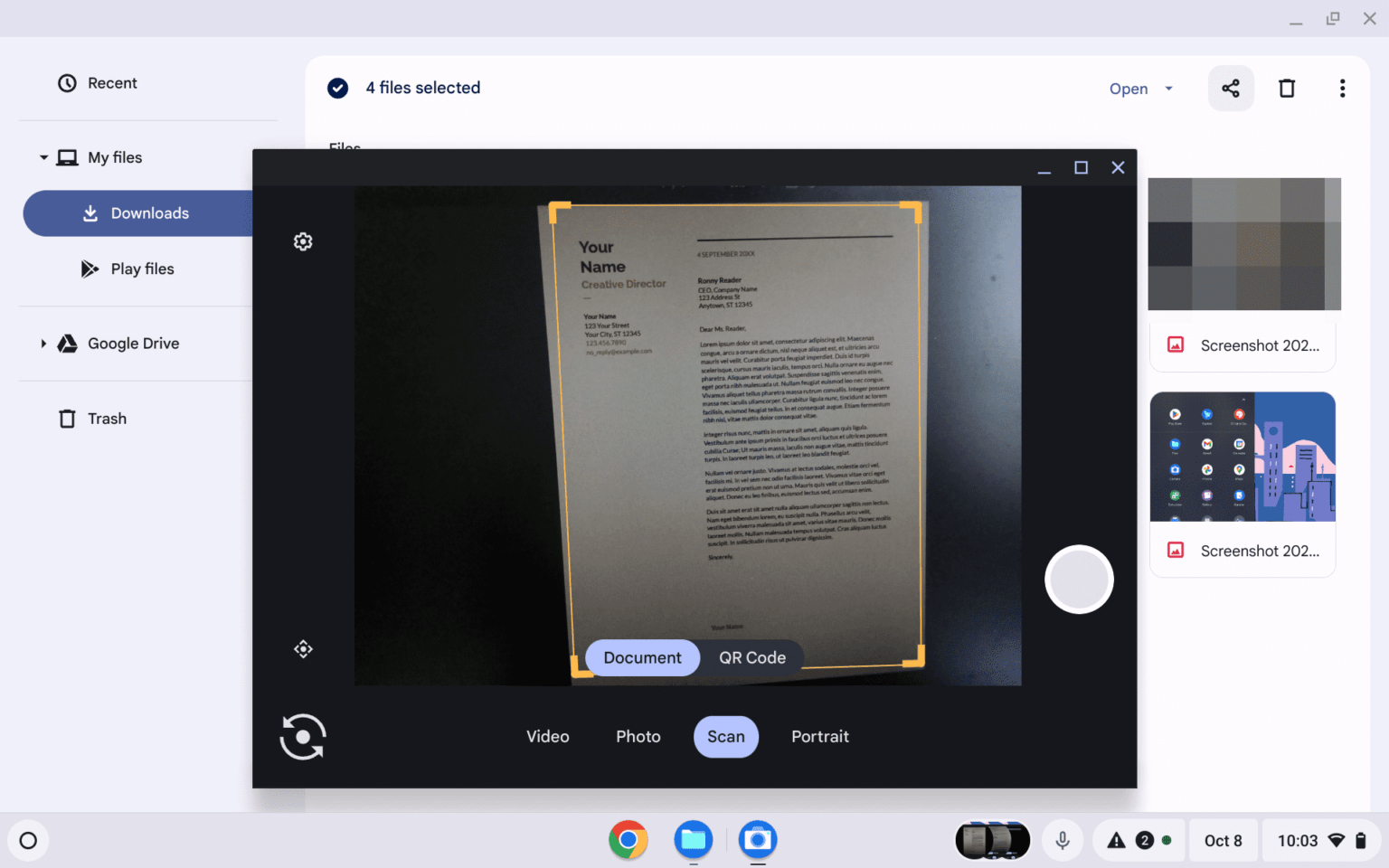Switch cameras using the rotate camera icon
Image resolution: width=1389 pixels, height=868 pixels.
(303, 737)
